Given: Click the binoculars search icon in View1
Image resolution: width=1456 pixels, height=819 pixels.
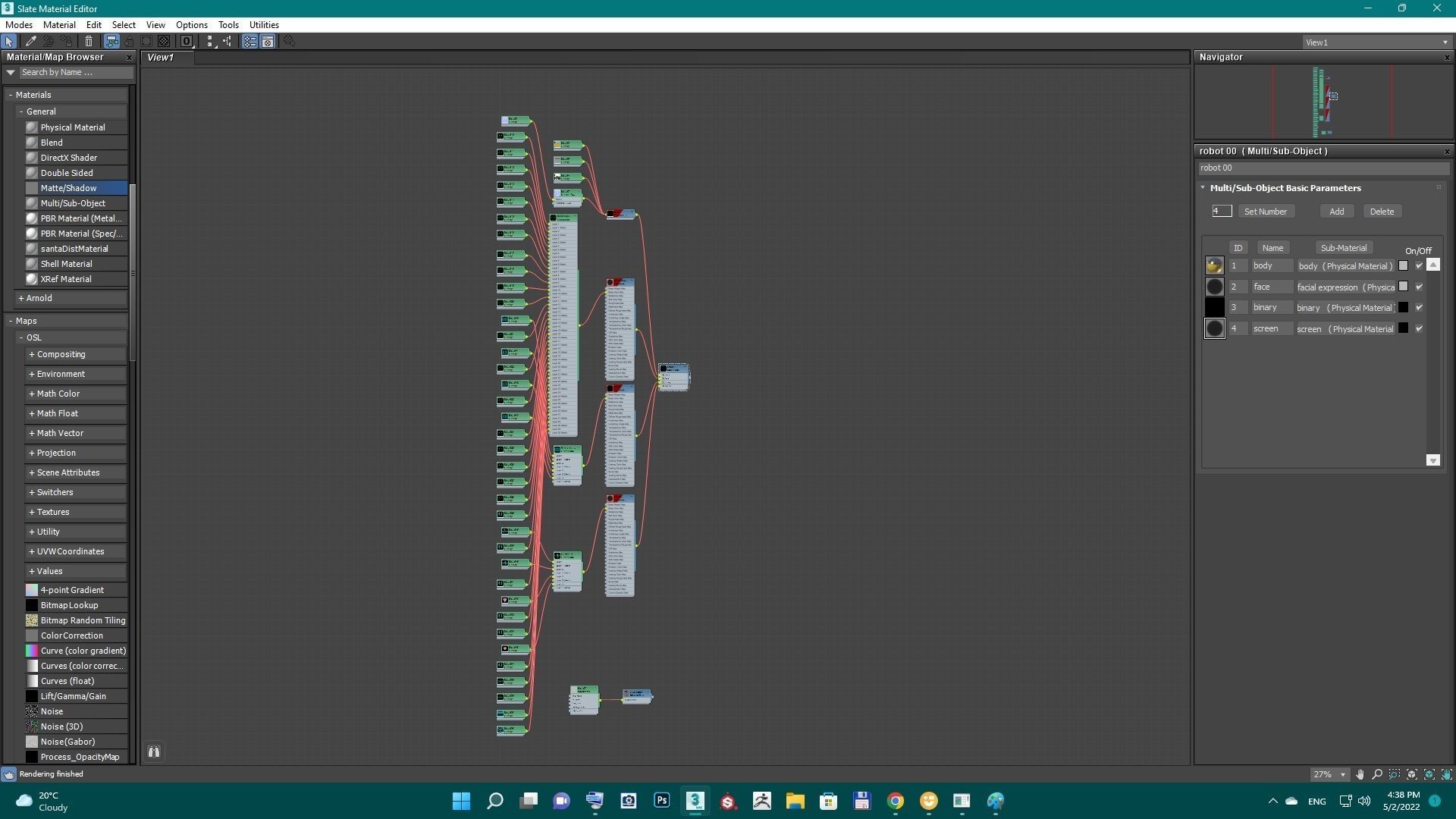Looking at the screenshot, I should coord(154,752).
